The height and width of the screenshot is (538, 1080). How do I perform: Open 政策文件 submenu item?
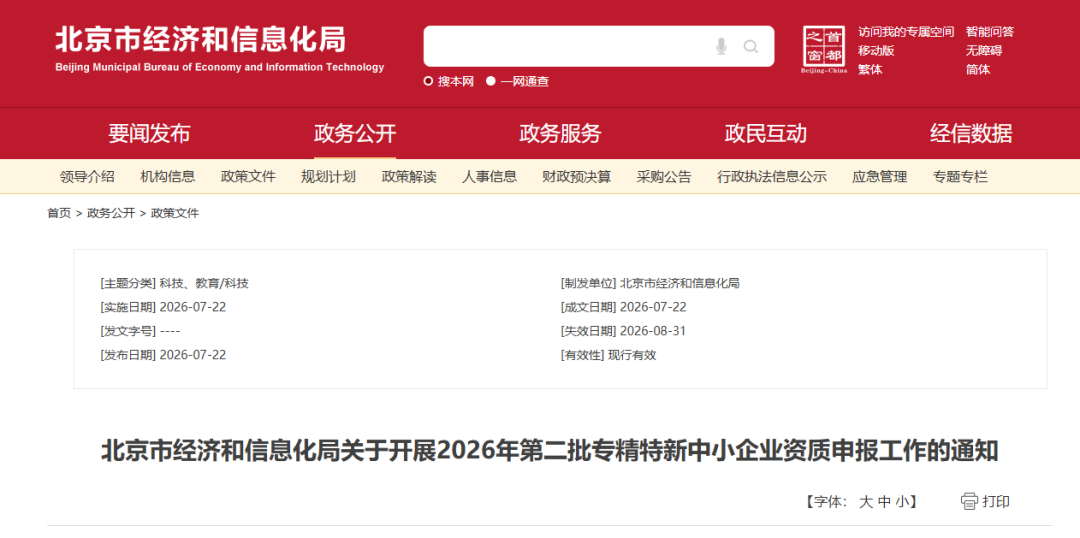248,177
